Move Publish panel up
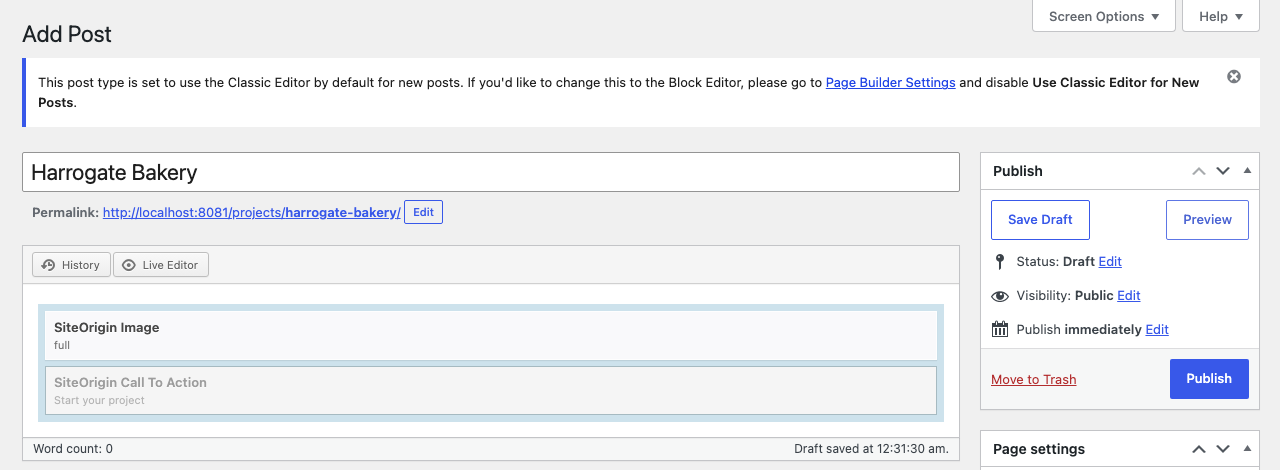Viewport: 1280px width, 470px height. tap(1199, 171)
